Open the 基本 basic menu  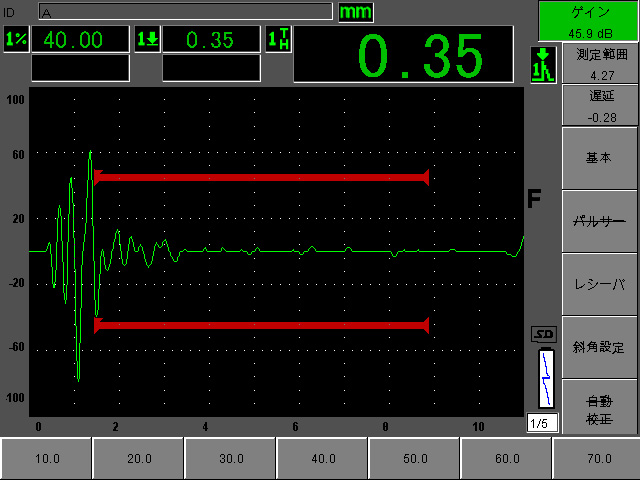coord(598,158)
